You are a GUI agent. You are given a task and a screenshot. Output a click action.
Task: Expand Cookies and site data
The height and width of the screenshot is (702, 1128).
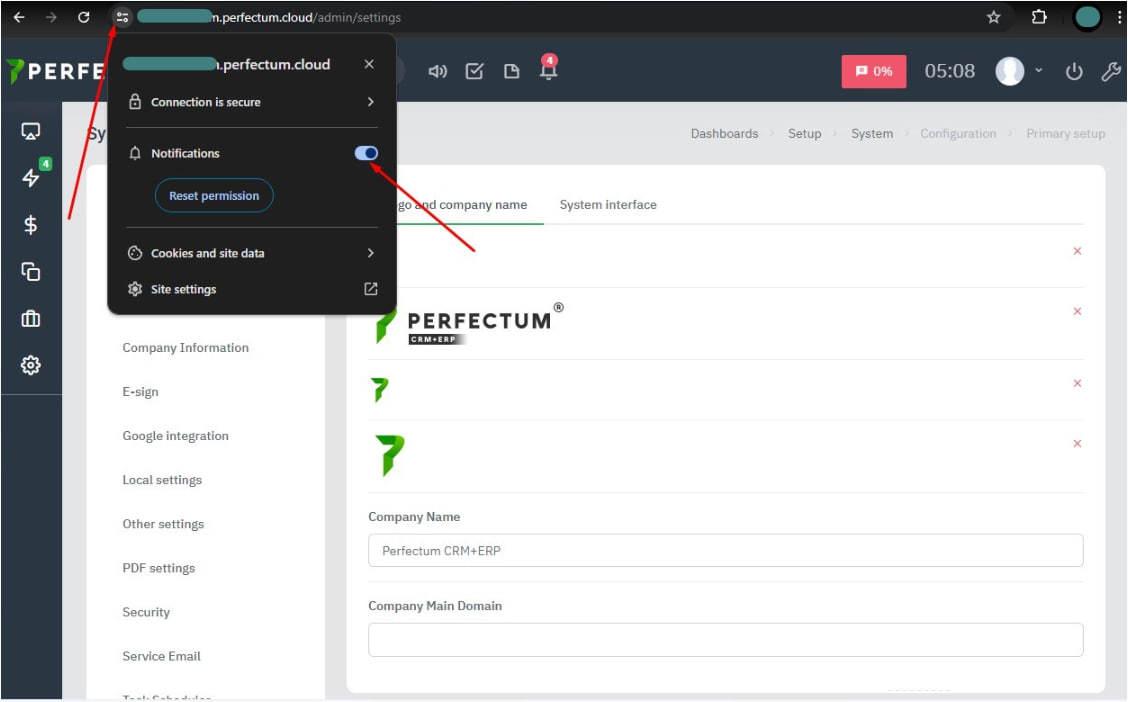click(252, 253)
